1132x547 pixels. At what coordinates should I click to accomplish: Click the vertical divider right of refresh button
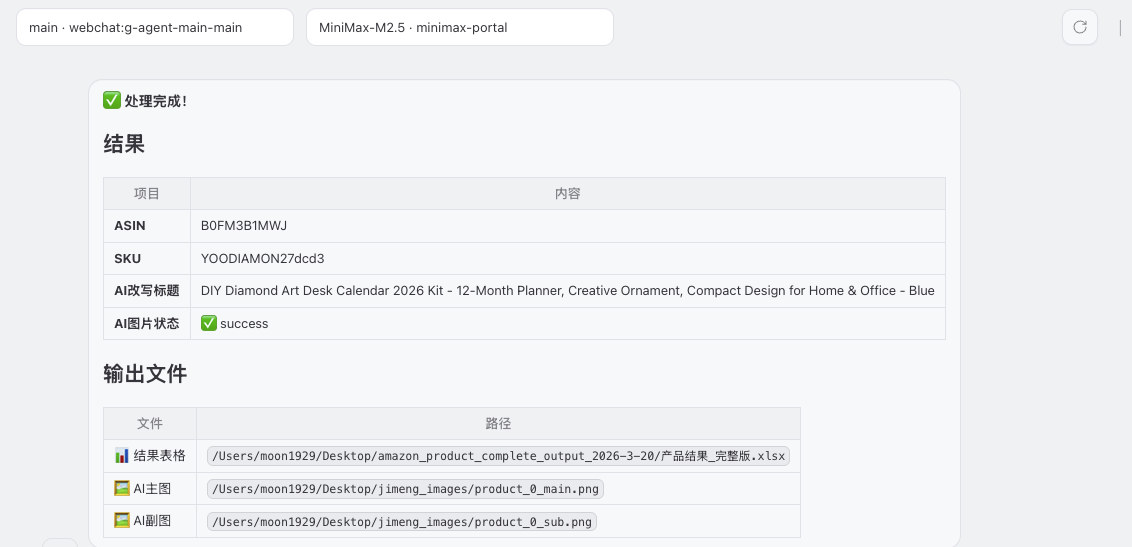[1120, 27]
